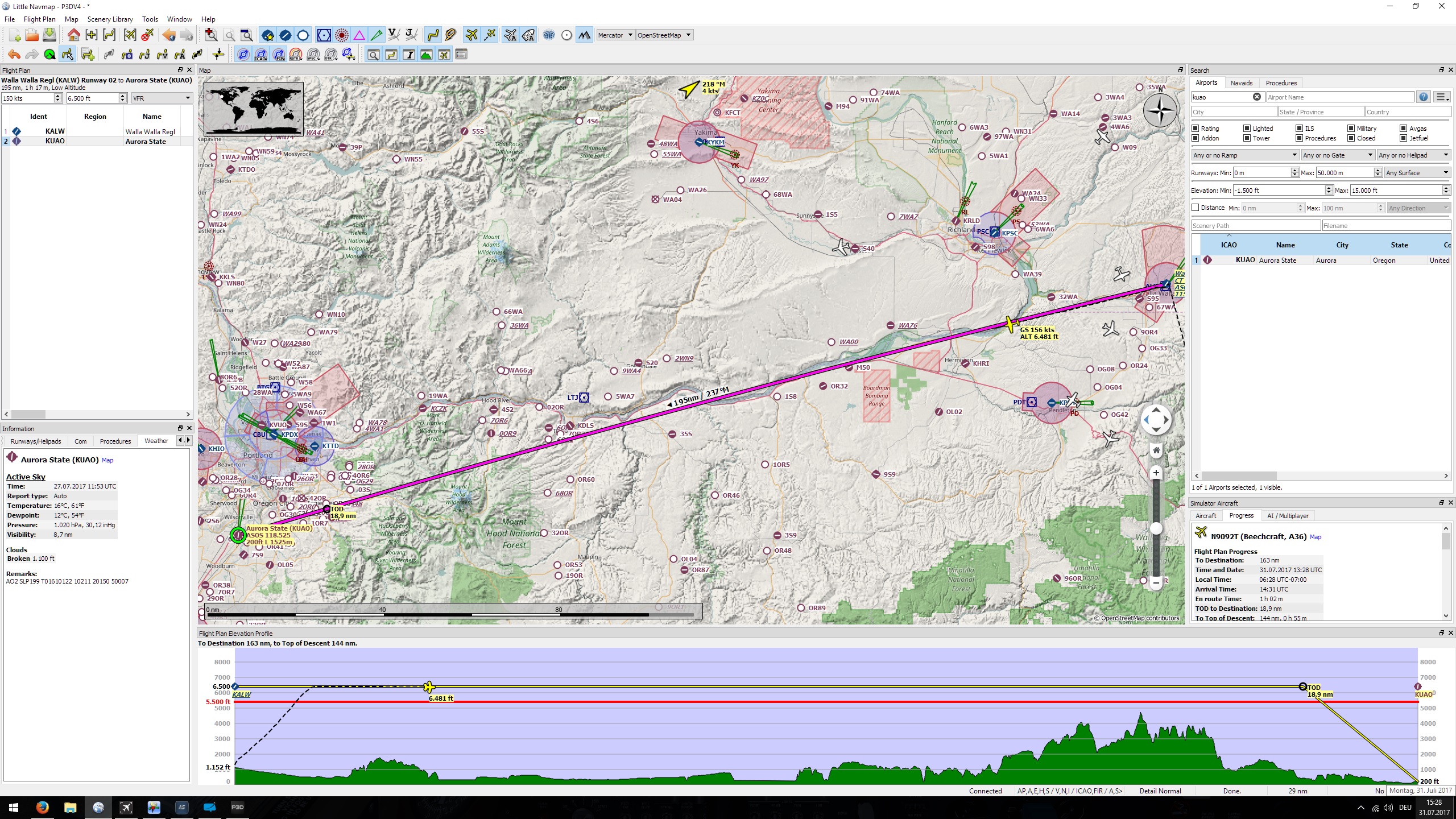This screenshot has width=1456, height=819.
Task: Open Firefox from the Windows taskbar
Action: [42, 807]
